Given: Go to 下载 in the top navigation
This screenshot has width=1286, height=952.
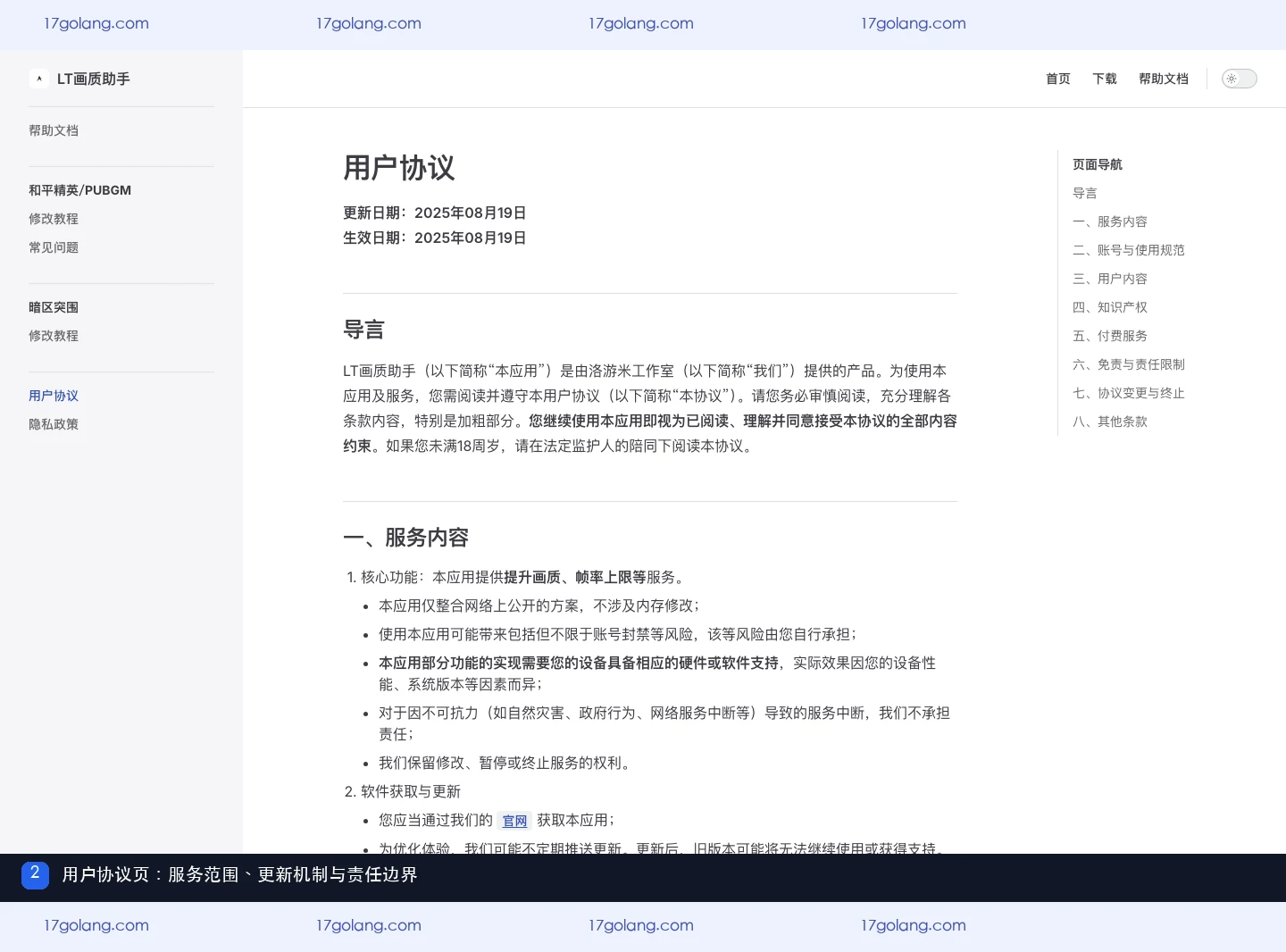Looking at the screenshot, I should 1105,79.
